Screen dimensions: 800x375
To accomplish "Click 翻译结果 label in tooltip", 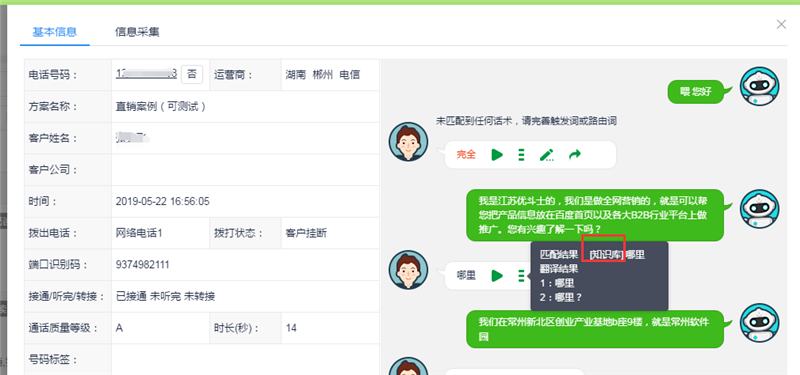I will point(559,268).
